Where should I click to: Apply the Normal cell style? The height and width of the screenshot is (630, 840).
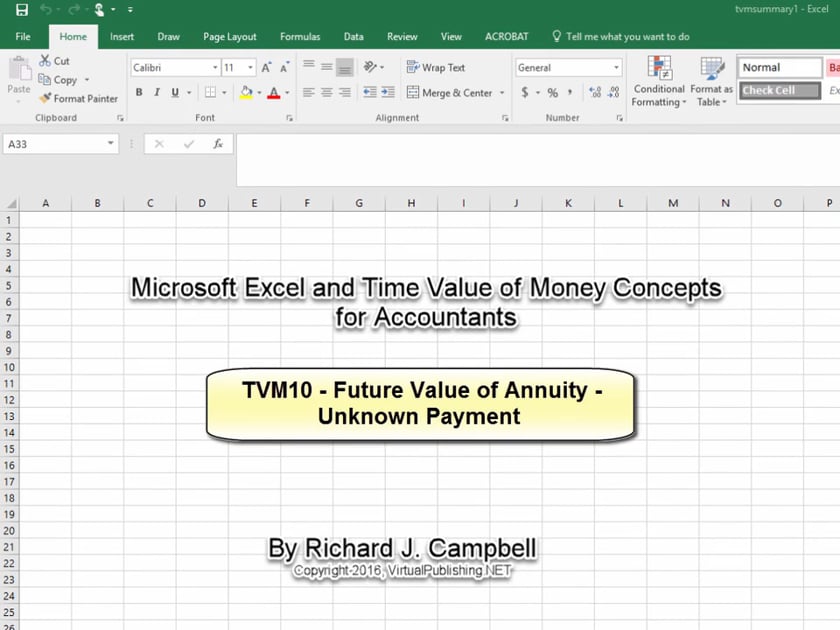point(779,68)
